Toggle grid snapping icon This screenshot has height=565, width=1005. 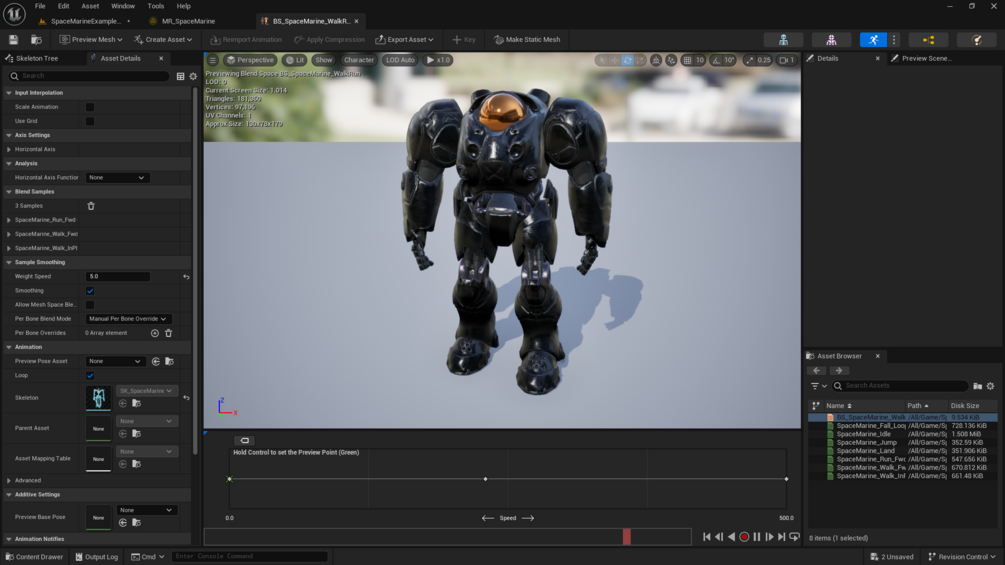[x=687, y=60]
